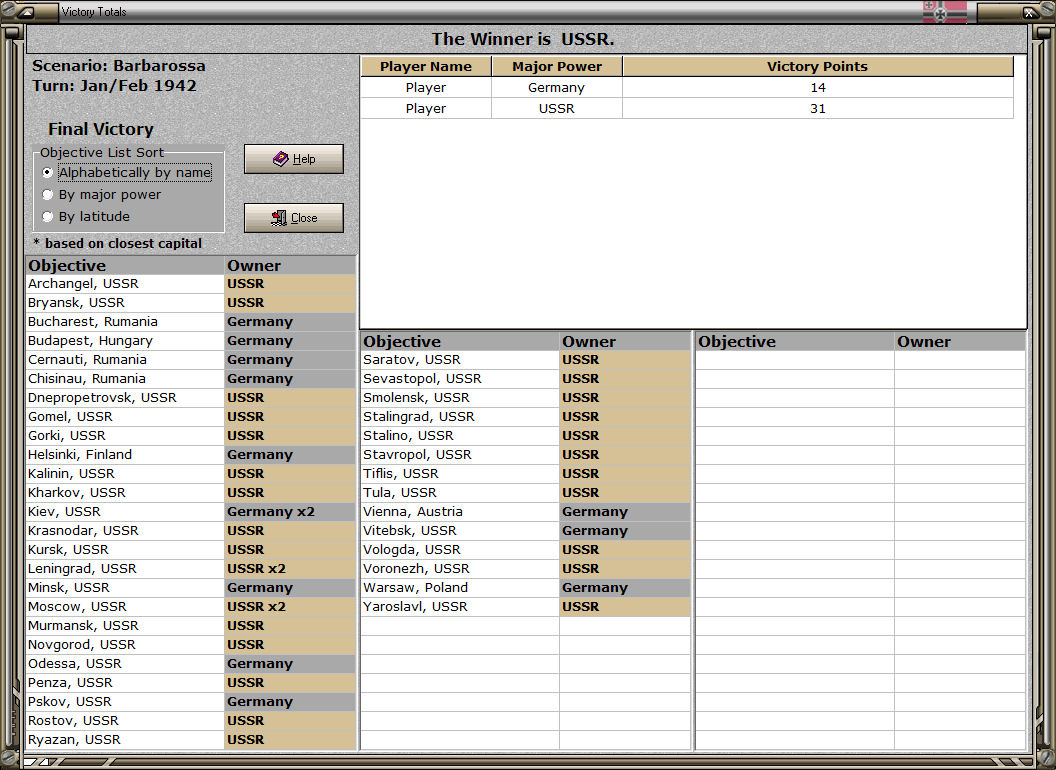
Task: Select the Vologda, USSR objective
Action: coord(460,550)
